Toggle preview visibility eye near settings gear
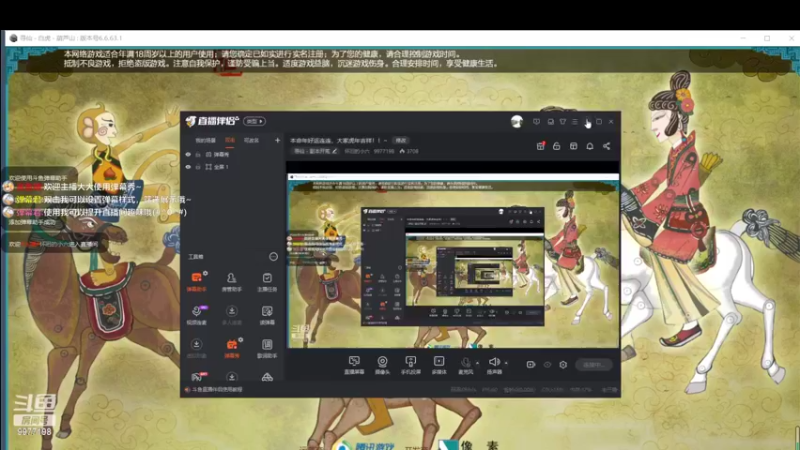The image size is (800, 450). coord(547,364)
